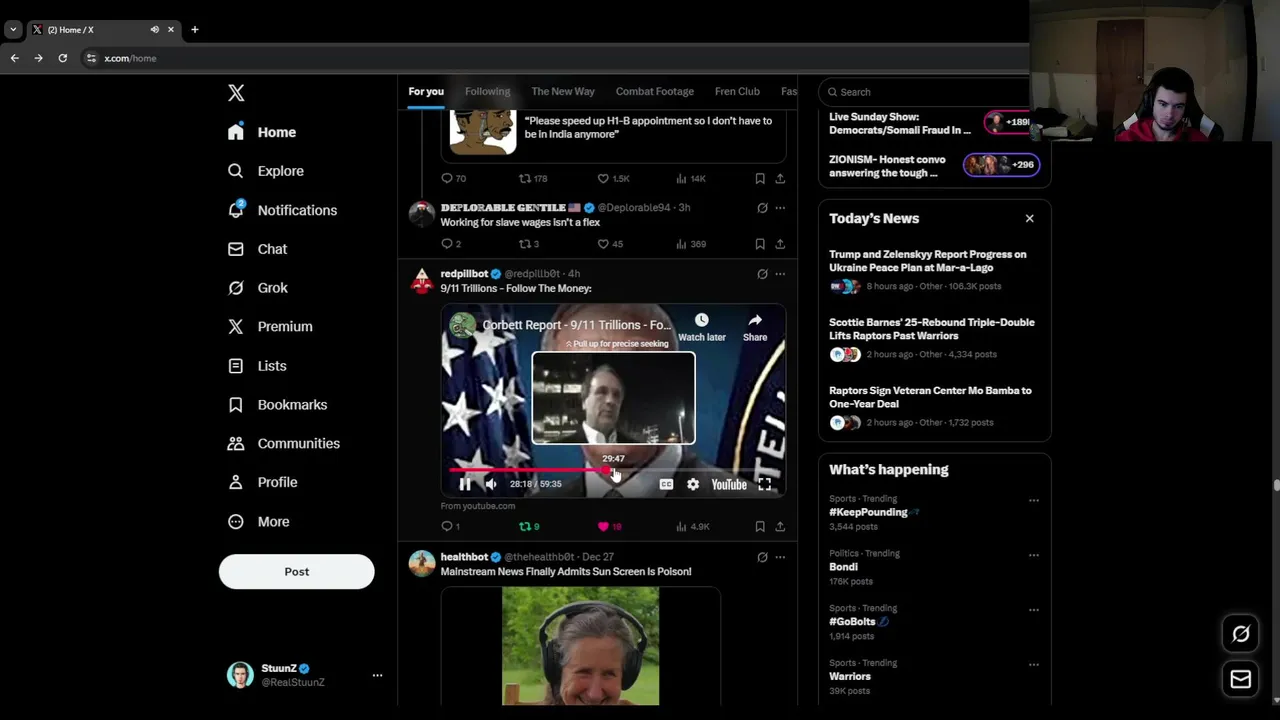
Task: Click the healthbot sunscreen video thumbnail
Action: coord(581,646)
